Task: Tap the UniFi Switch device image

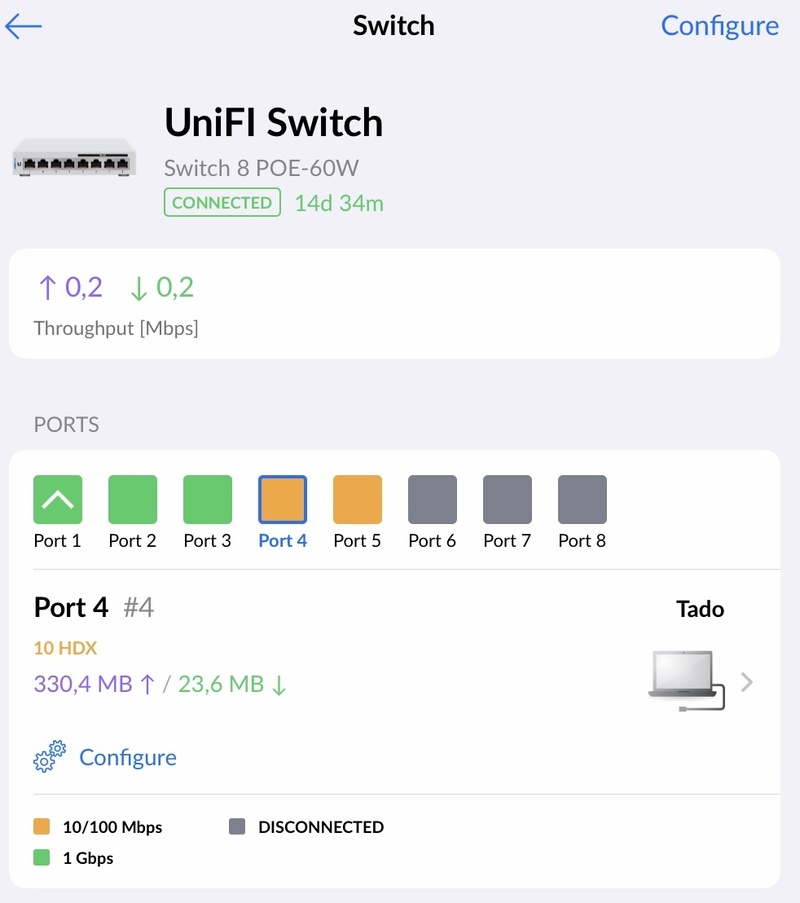Action: [x=74, y=157]
